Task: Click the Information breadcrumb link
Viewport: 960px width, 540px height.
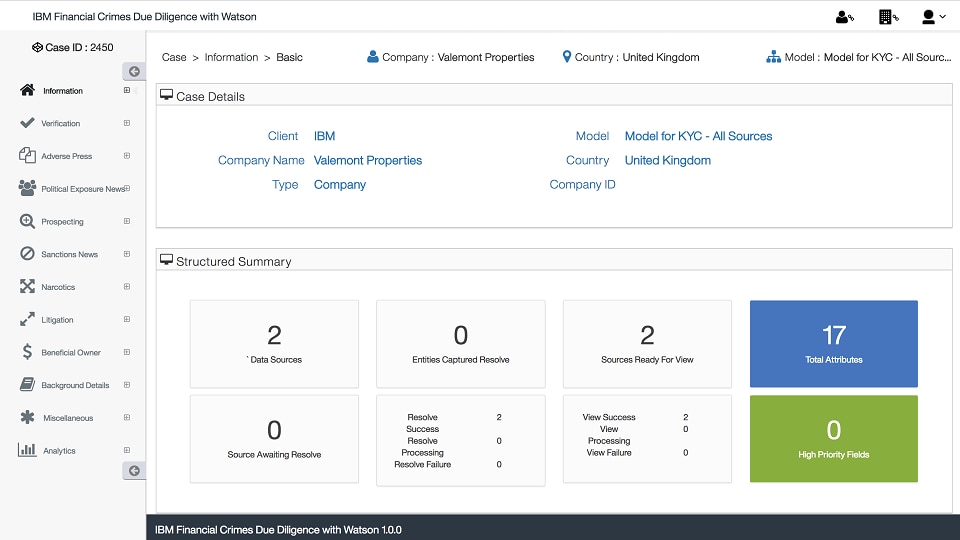Action: pos(231,57)
